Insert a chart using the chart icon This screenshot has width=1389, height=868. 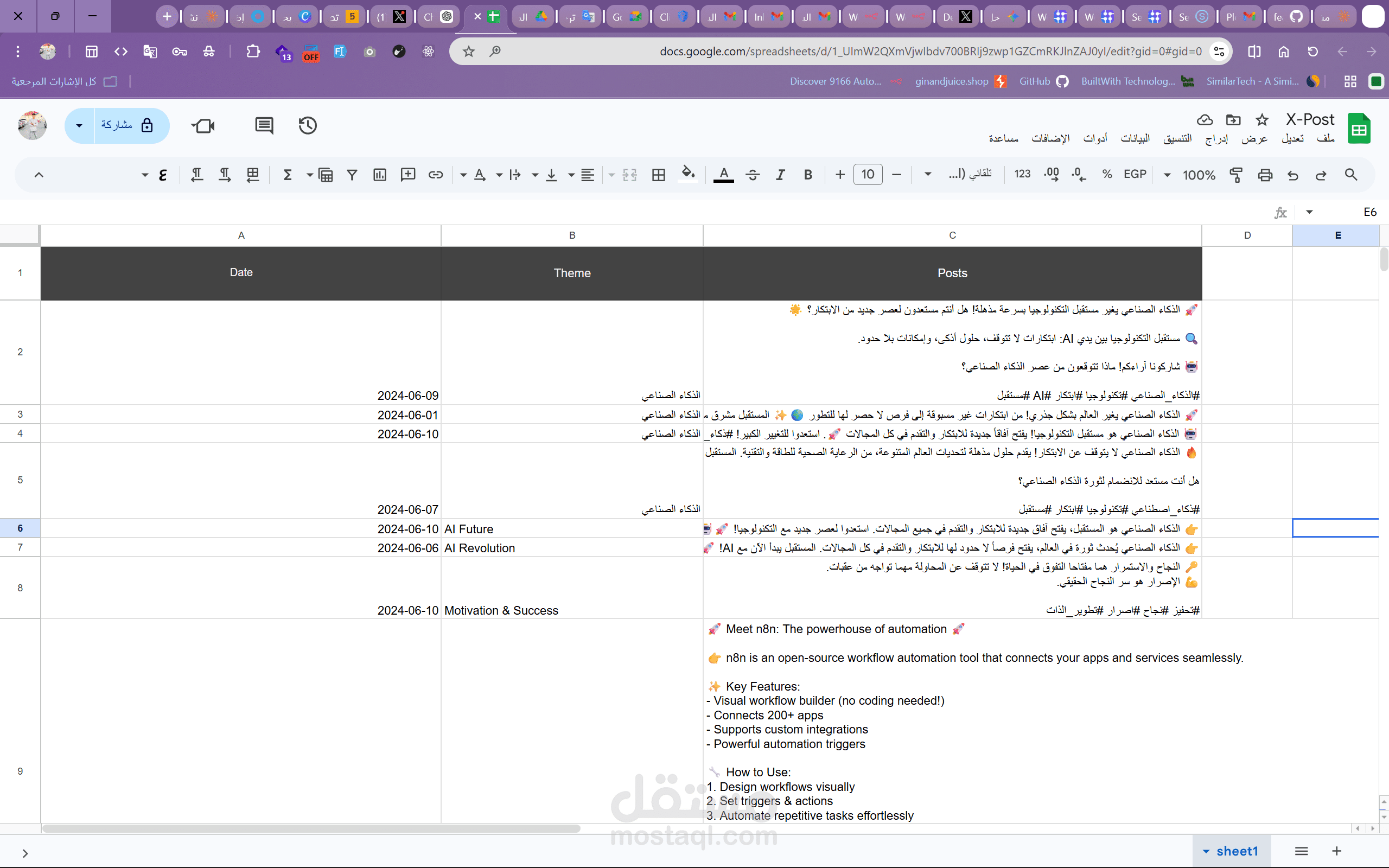(x=379, y=175)
